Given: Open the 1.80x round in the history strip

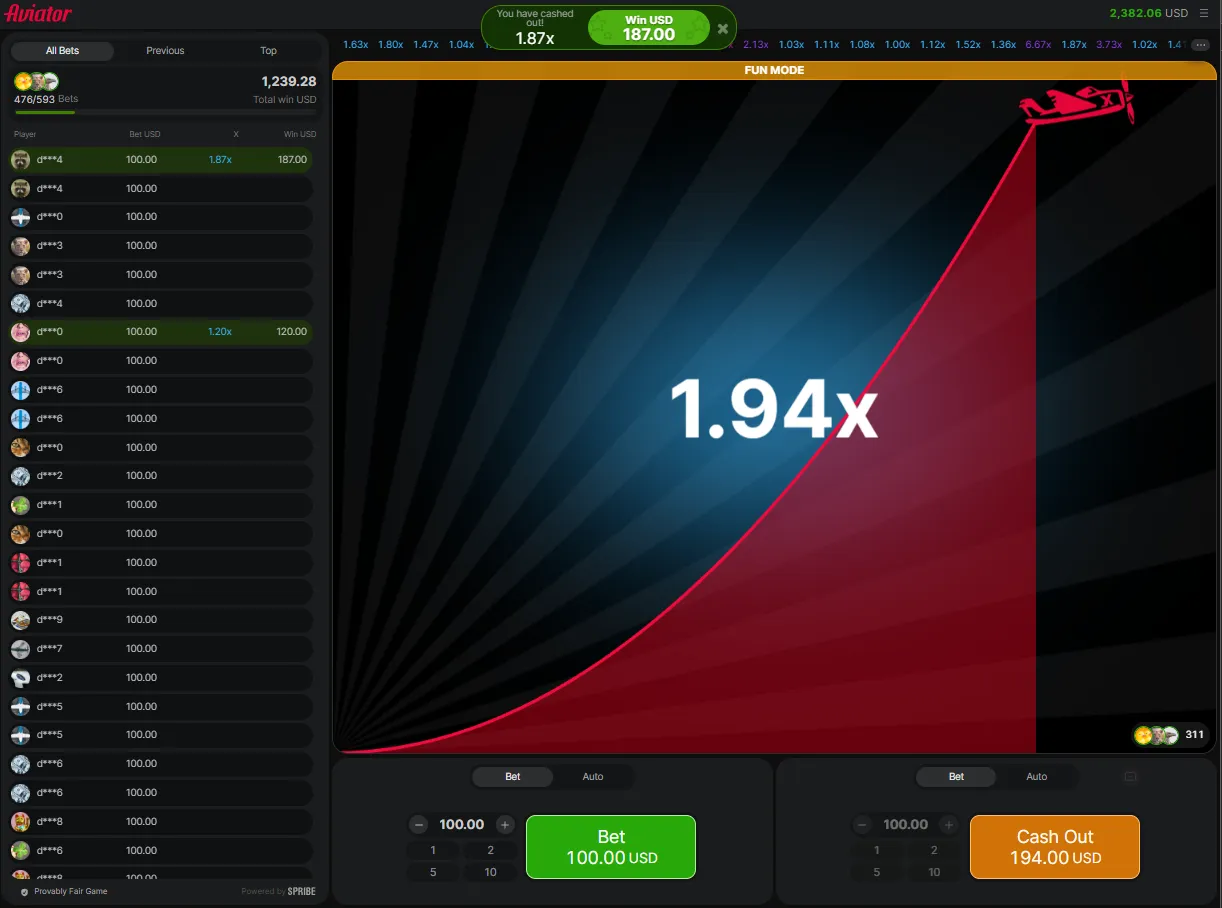Looking at the screenshot, I should 391,45.
